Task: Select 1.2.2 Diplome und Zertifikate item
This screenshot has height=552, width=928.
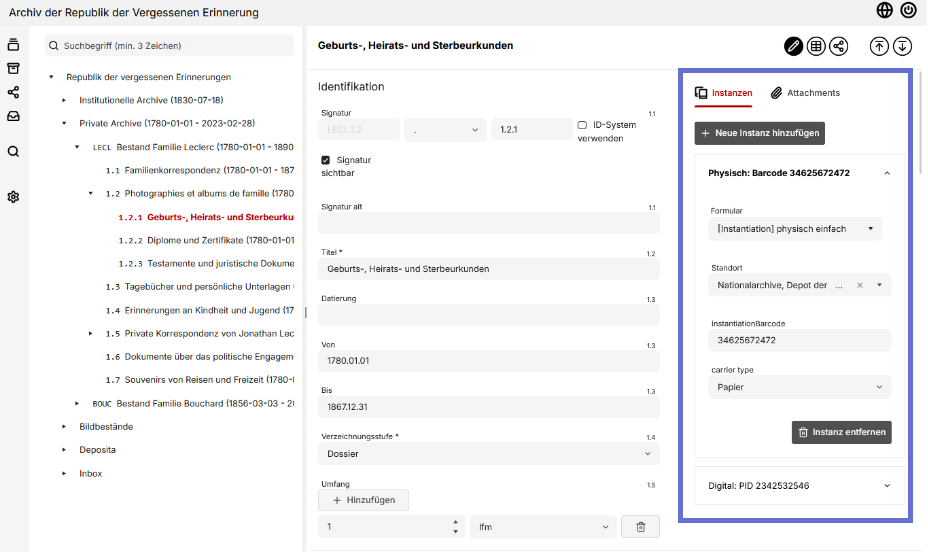Action: pyautogui.click(x=206, y=240)
